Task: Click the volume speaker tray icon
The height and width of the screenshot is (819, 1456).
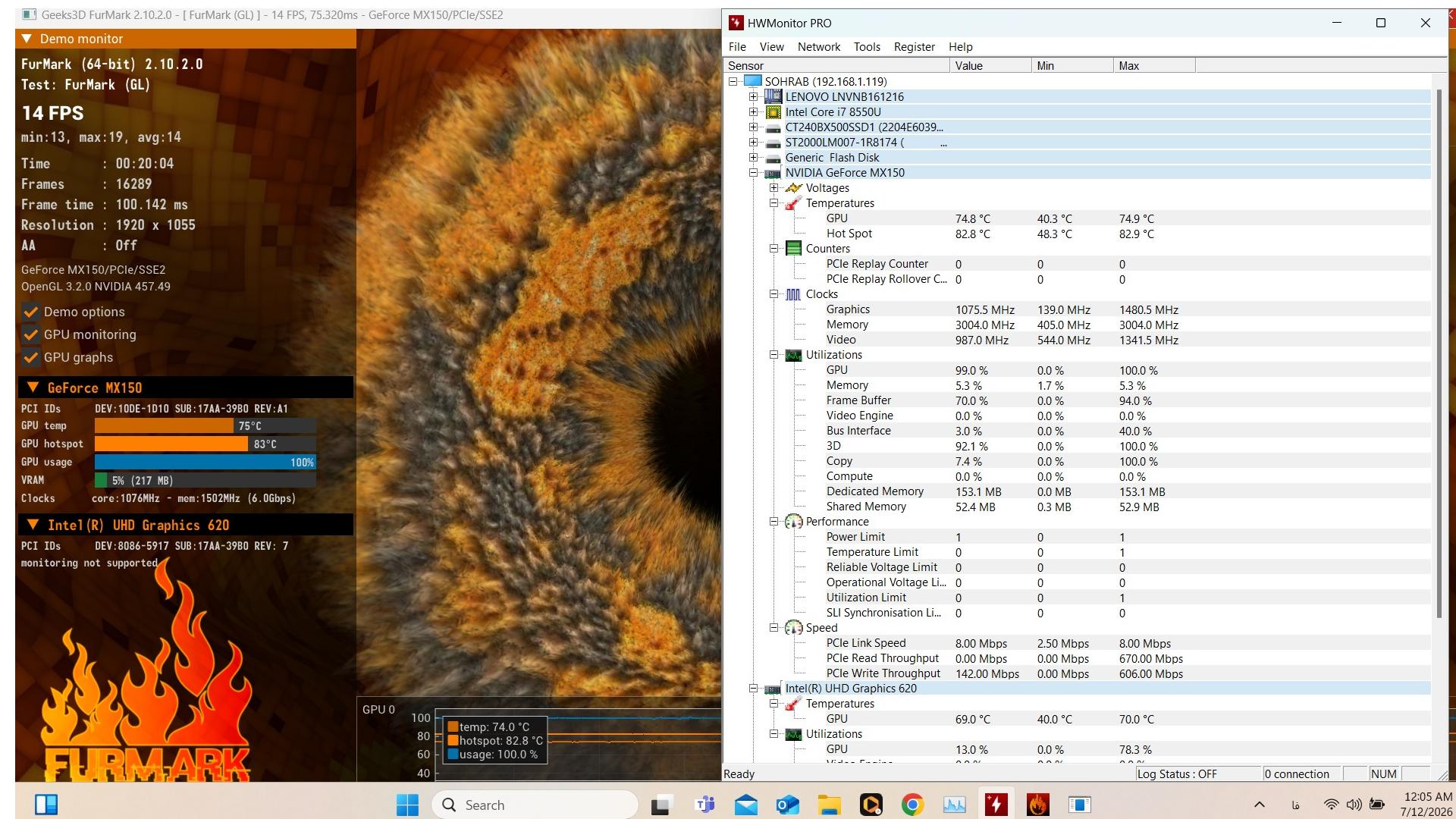Action: coord(1354,805)
